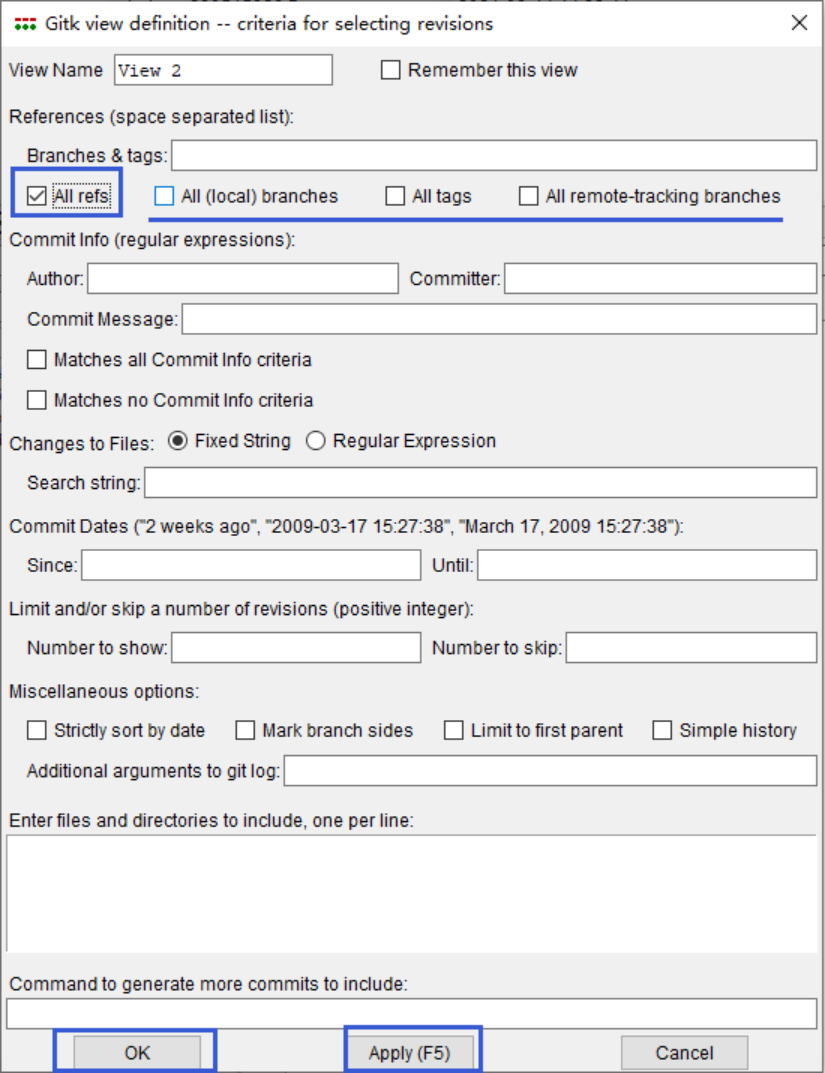Image resolution: width=825 pixels, height=1073 pixels.
Task: Focus the Since date field
Action: coord(251,565)
